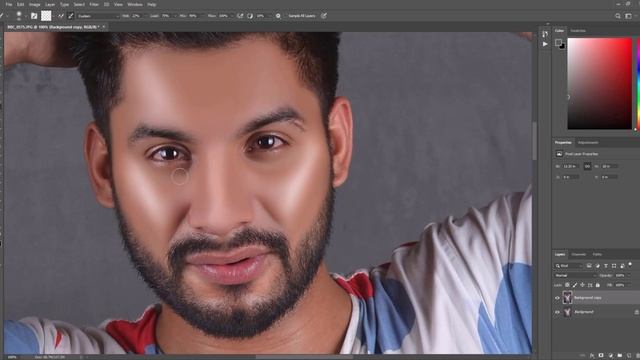640x360 pixels.
Task: Toggle layer filtering on or off
Action: (630, 264)
